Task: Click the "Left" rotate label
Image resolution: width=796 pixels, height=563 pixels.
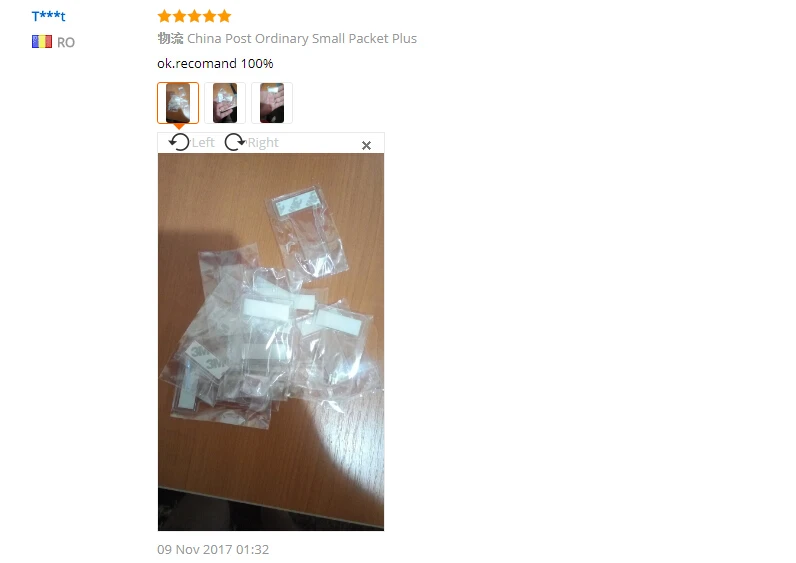Action: tap(203, 143)
